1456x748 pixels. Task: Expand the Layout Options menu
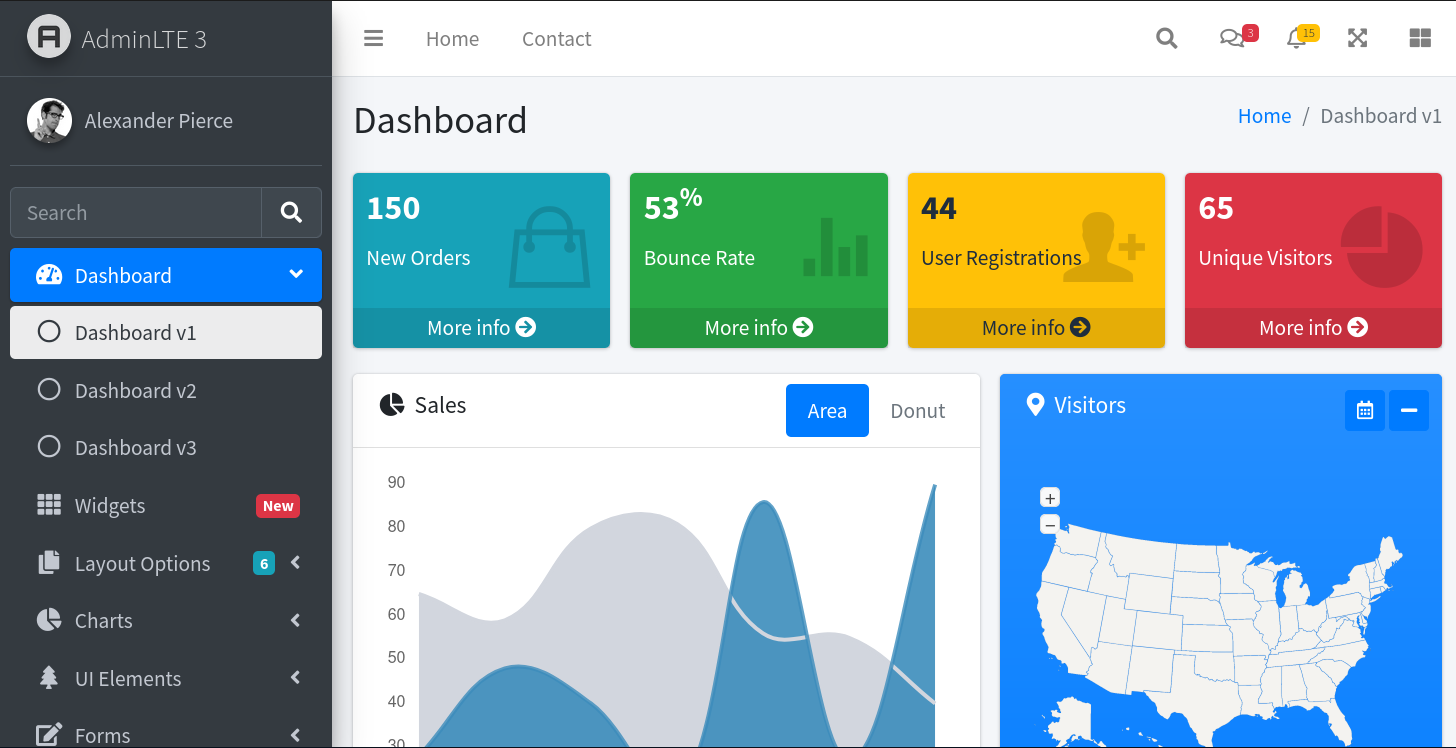(142, 564)
